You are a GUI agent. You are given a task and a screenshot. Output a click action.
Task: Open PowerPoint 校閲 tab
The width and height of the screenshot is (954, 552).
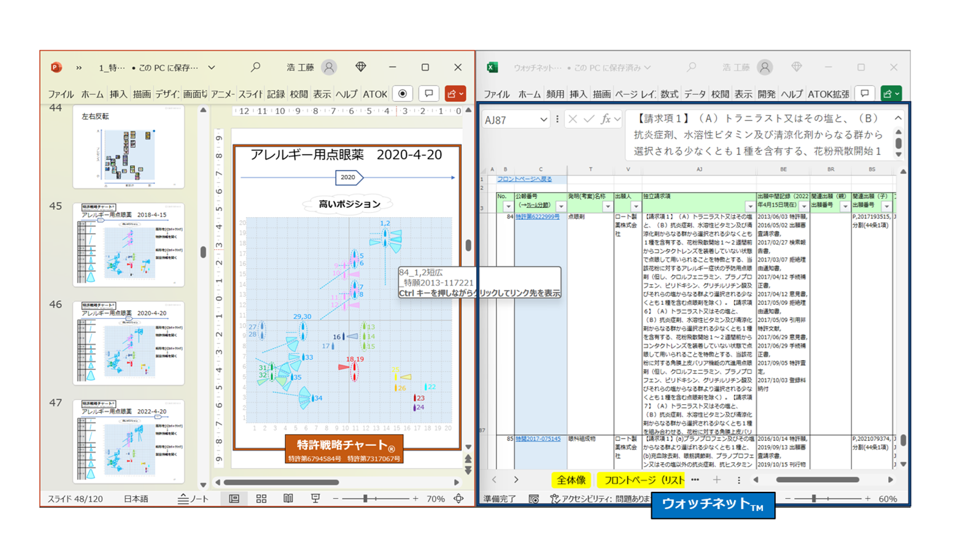[299, 94]
